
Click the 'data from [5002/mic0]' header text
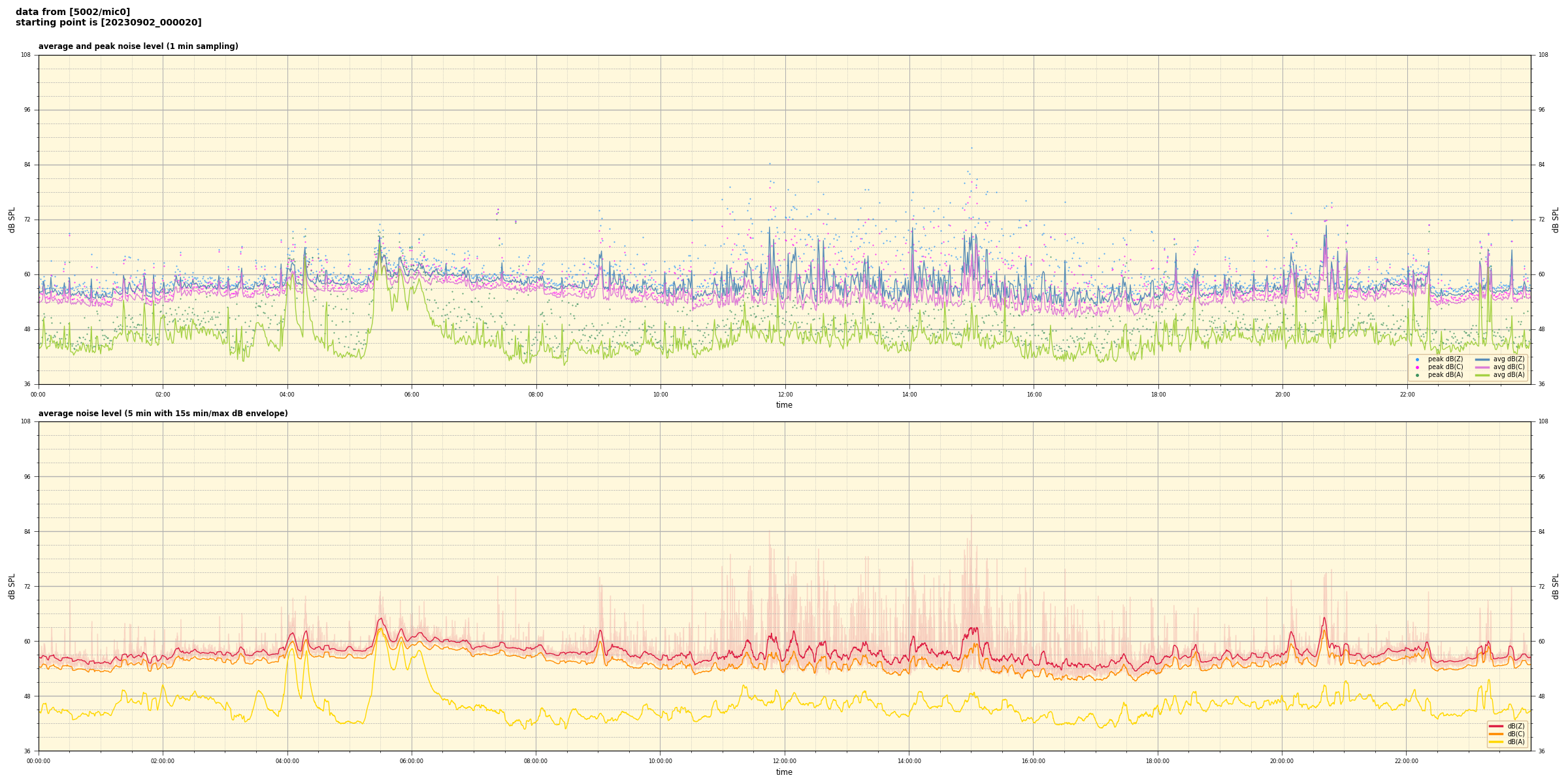[73, 12]
